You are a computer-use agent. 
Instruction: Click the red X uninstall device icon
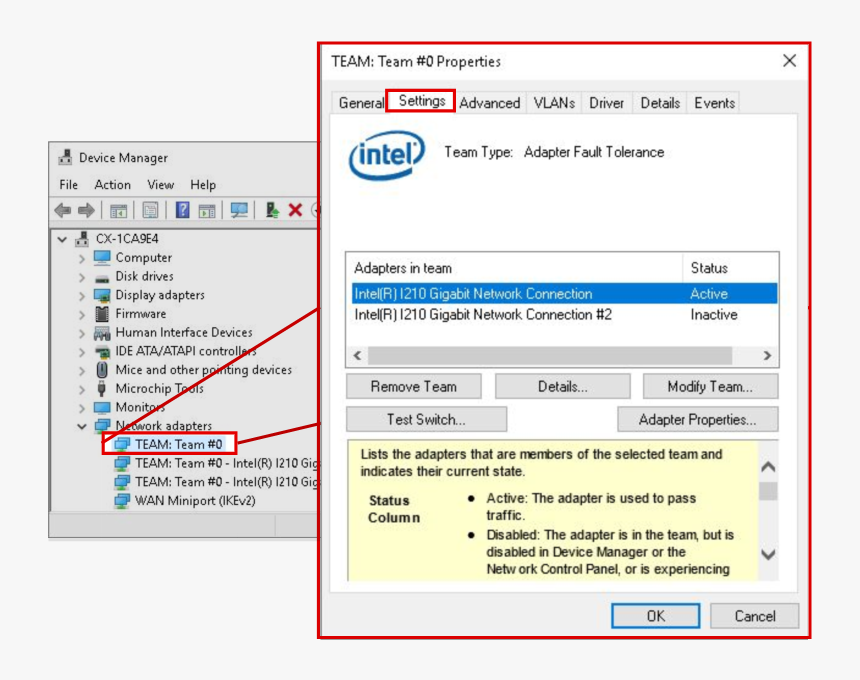coord(295,210)
